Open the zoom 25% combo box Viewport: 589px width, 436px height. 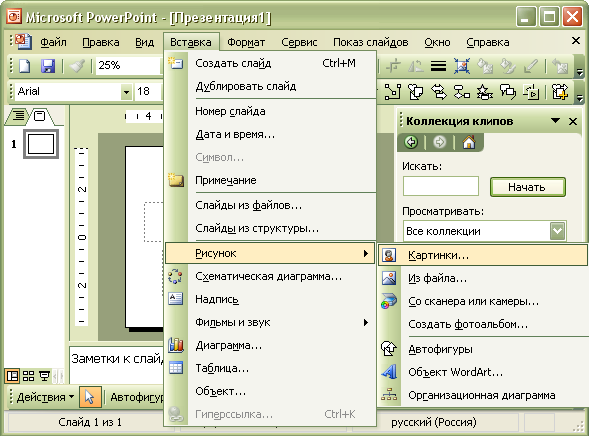(x=129, y=66)
